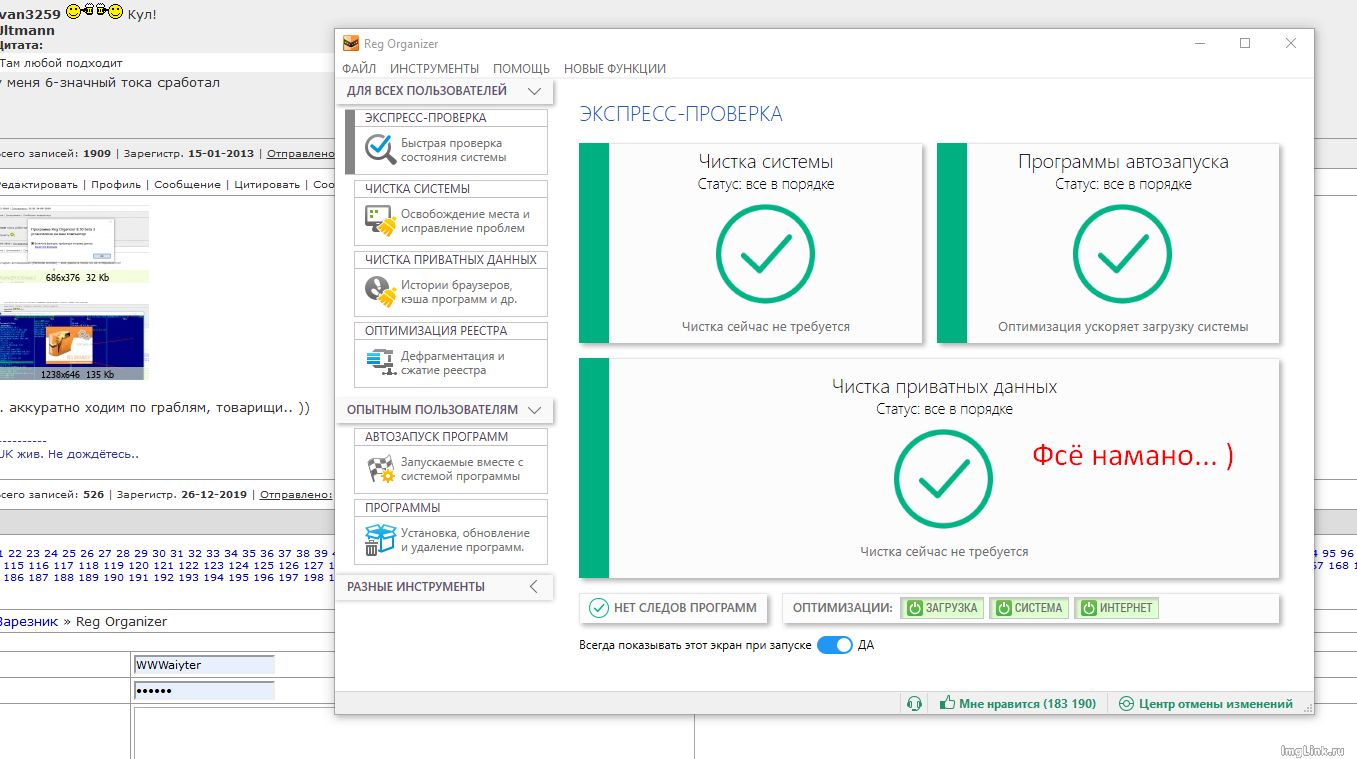1357x759 pixels.
Task: Open the ФАЙЛ menu
Action: (359, 68)
